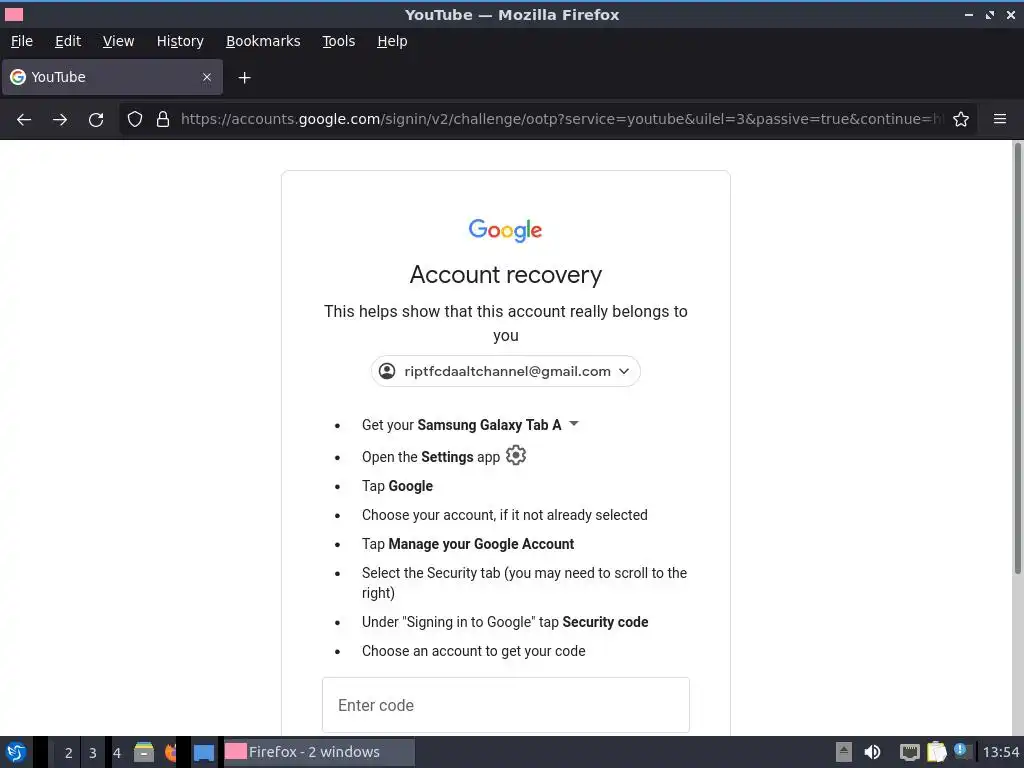
Task: Minimize the Firefox window
Action: tap(969, 14)
